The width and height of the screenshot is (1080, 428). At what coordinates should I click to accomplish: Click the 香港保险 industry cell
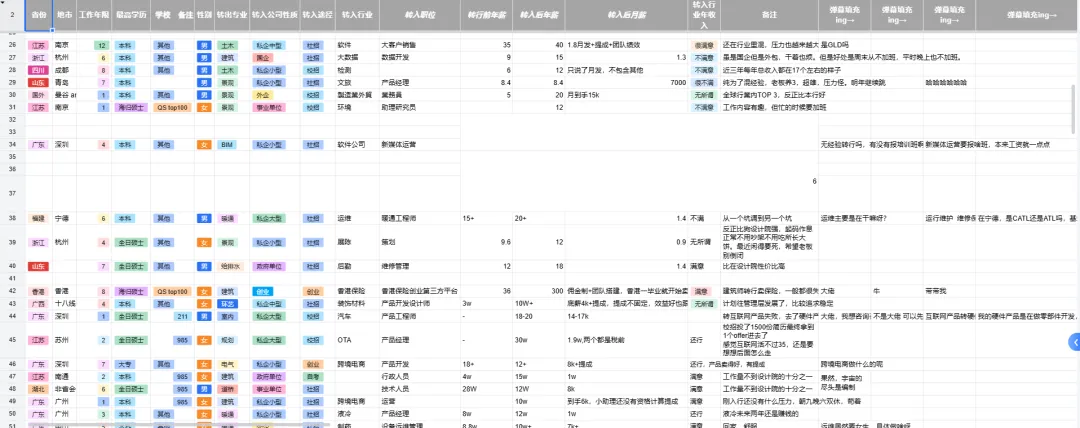pos(357,291)
